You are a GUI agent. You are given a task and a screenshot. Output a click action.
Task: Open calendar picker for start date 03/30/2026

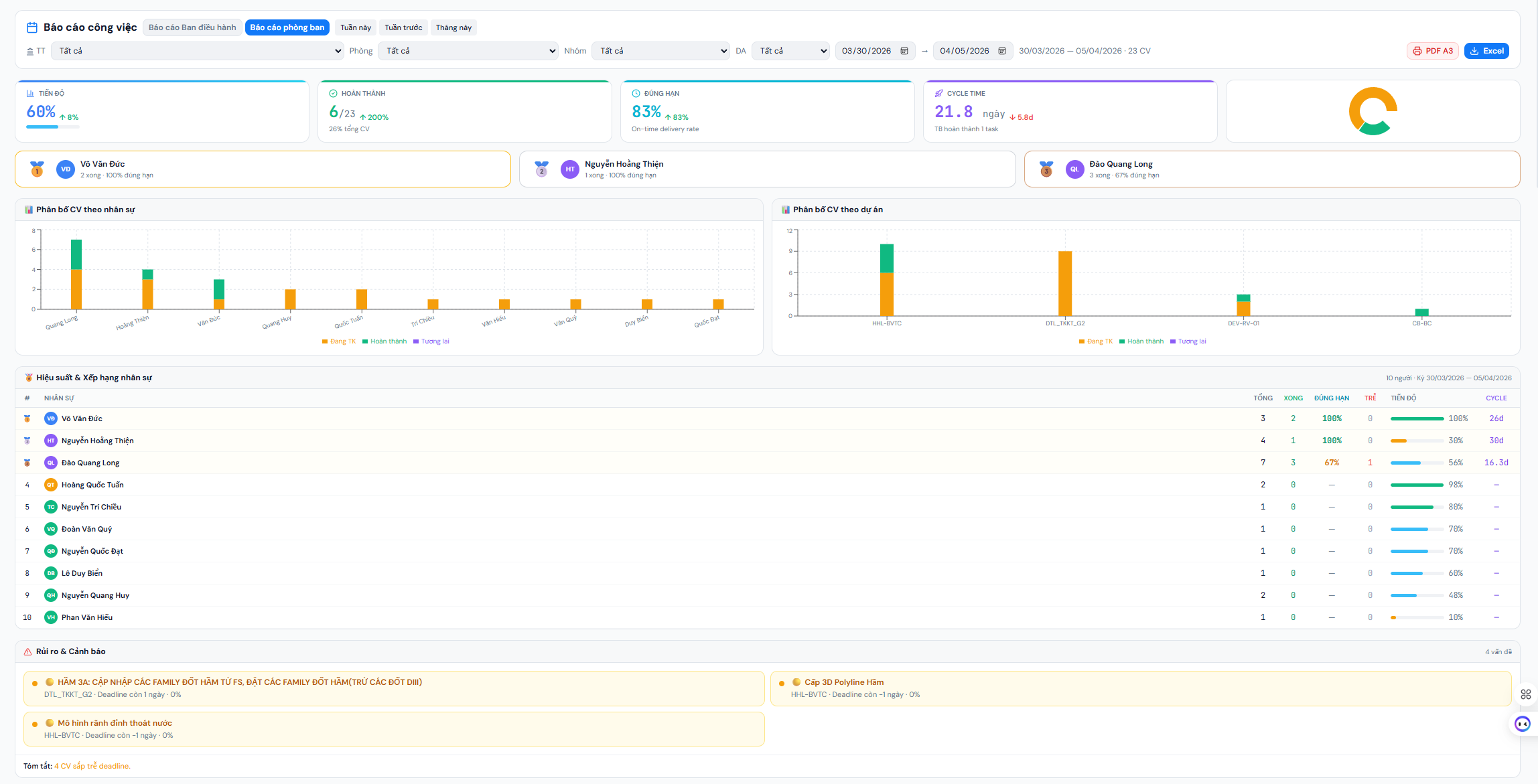point(904,51)
